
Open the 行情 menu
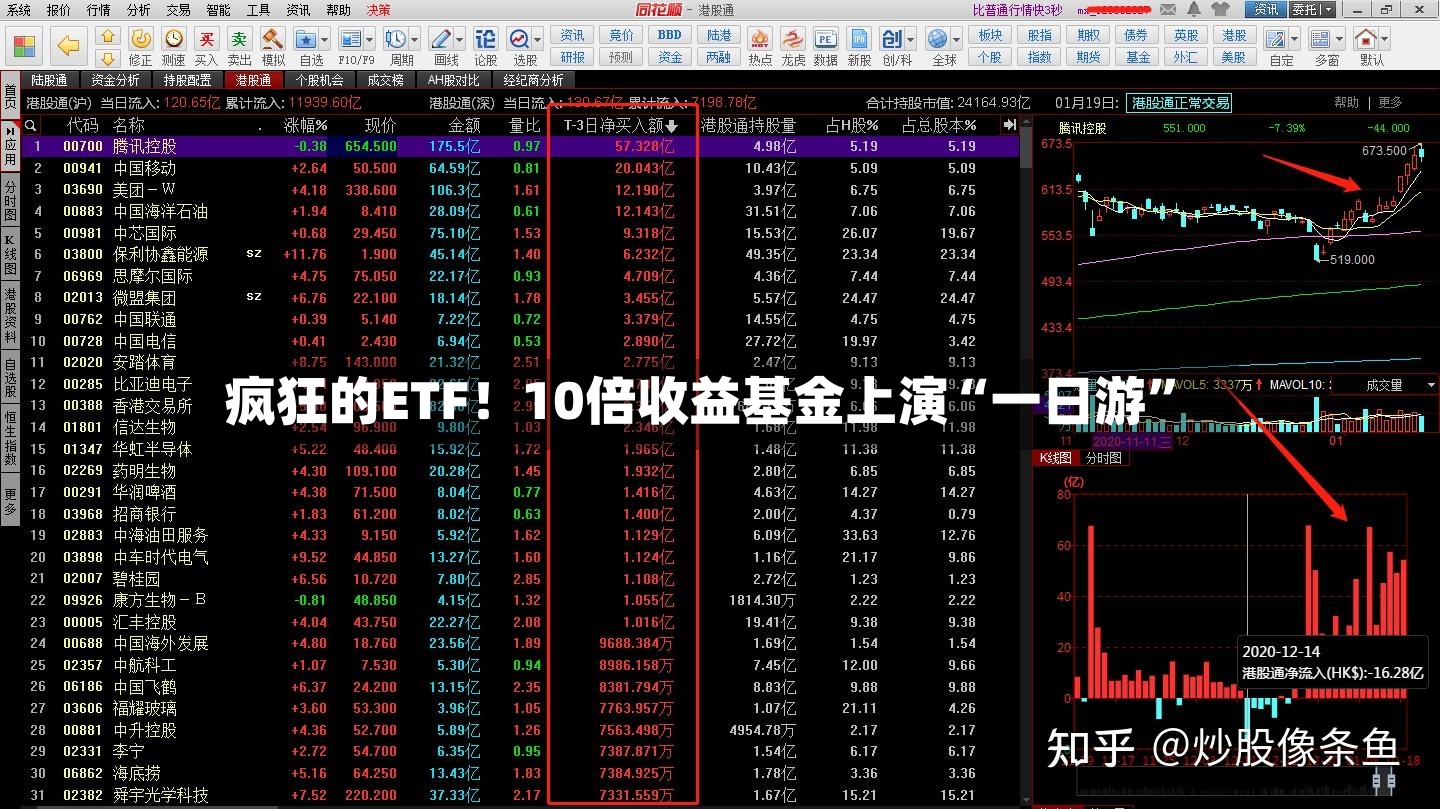click(x=98, y=9)
